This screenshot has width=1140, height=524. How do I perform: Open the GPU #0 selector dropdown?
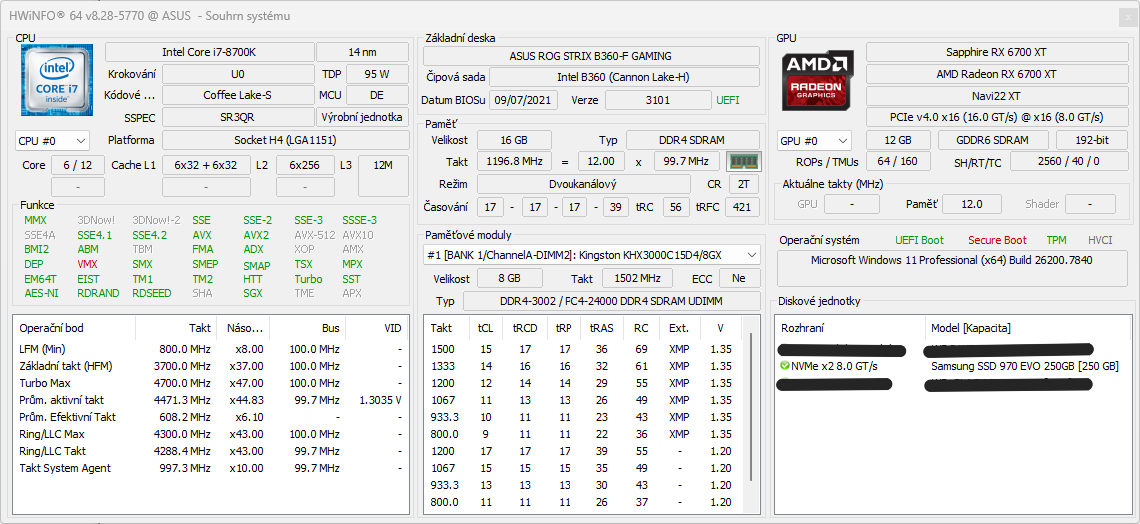pyautogui.click(x=814, y=140)
